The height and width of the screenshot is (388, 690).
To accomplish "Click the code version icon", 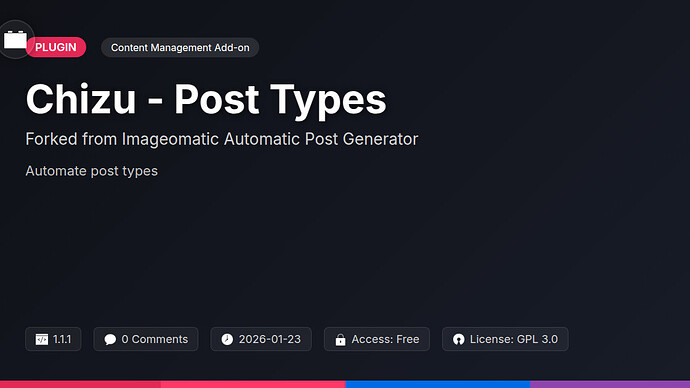I will click(42, 339).
